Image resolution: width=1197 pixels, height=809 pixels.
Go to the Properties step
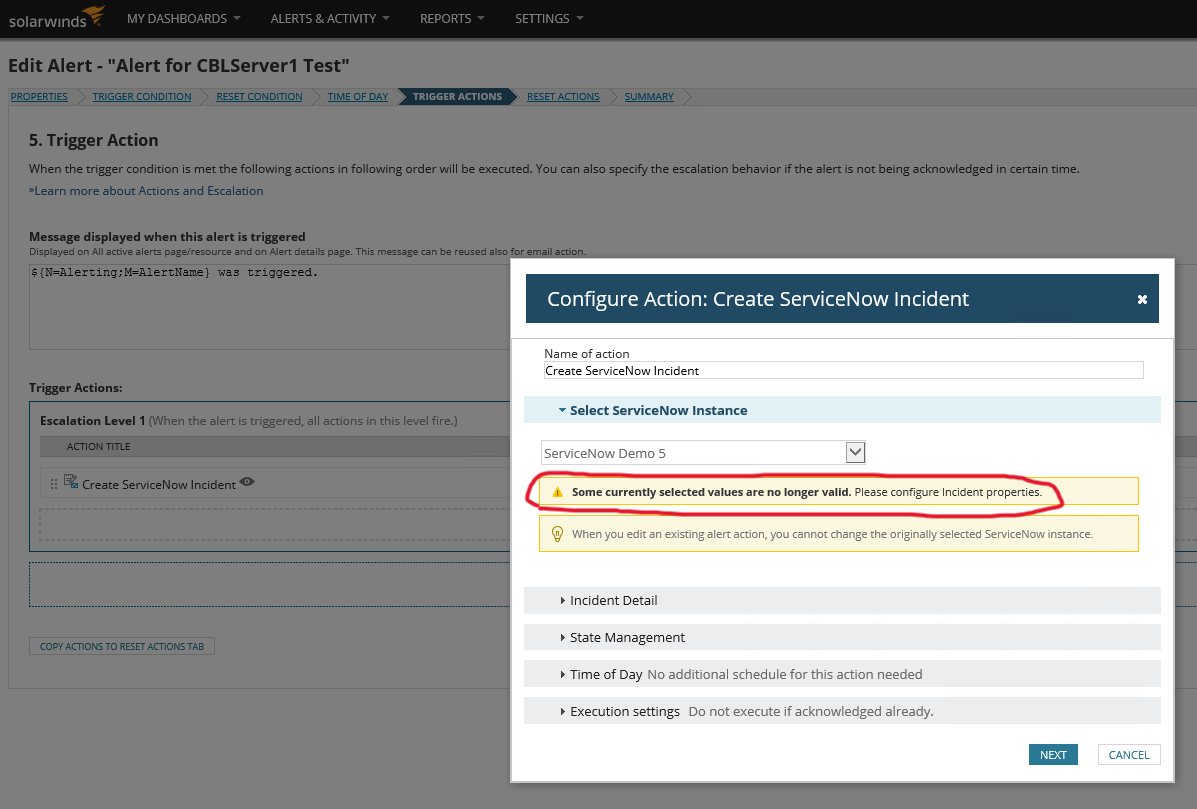pos(39,96)
